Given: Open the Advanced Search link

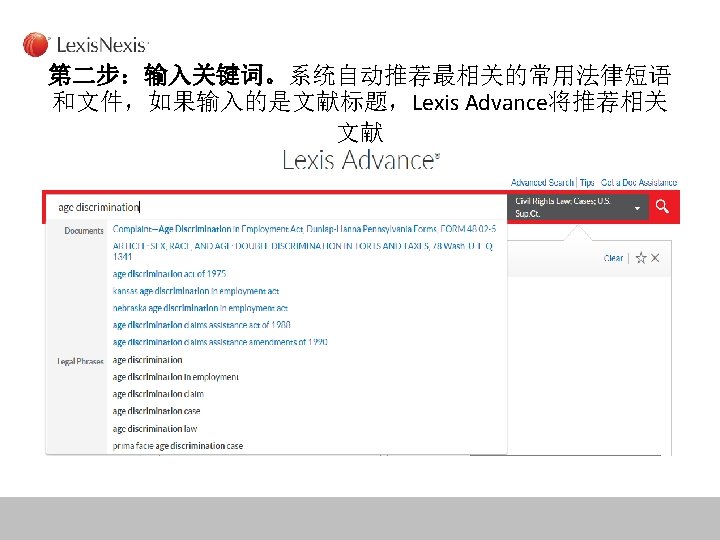Looking at the screenshot, I should [x=542, y=183].
